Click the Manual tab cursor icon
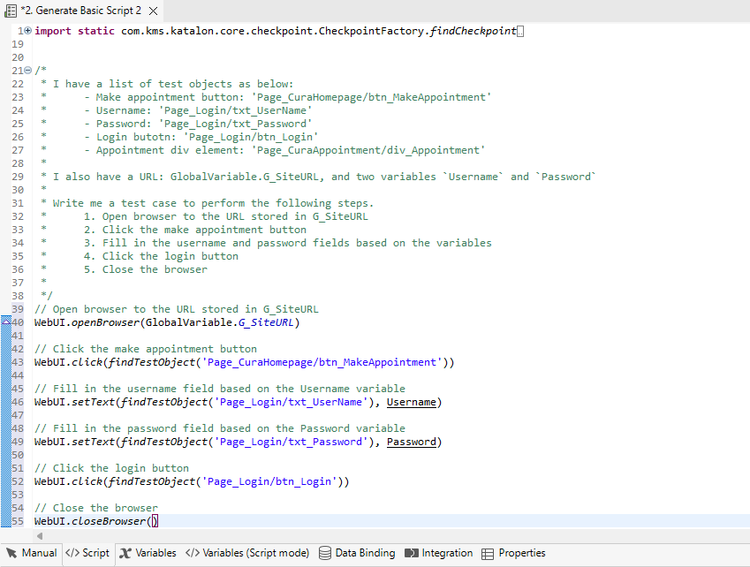Image resolution: width=750 pixels, height=567 pixels. click(x=12, y=553)
